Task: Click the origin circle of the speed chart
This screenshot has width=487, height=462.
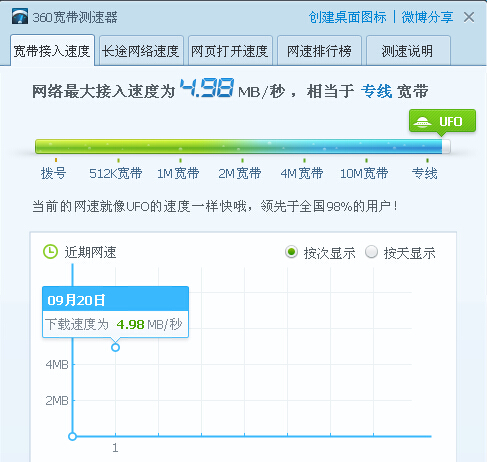Action: tap(72, 436)
